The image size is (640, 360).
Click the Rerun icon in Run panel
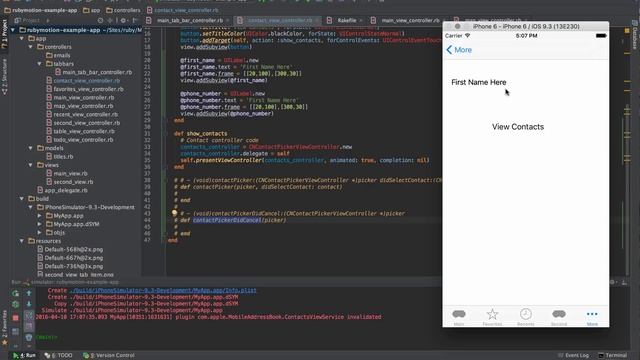coord(16,293)
